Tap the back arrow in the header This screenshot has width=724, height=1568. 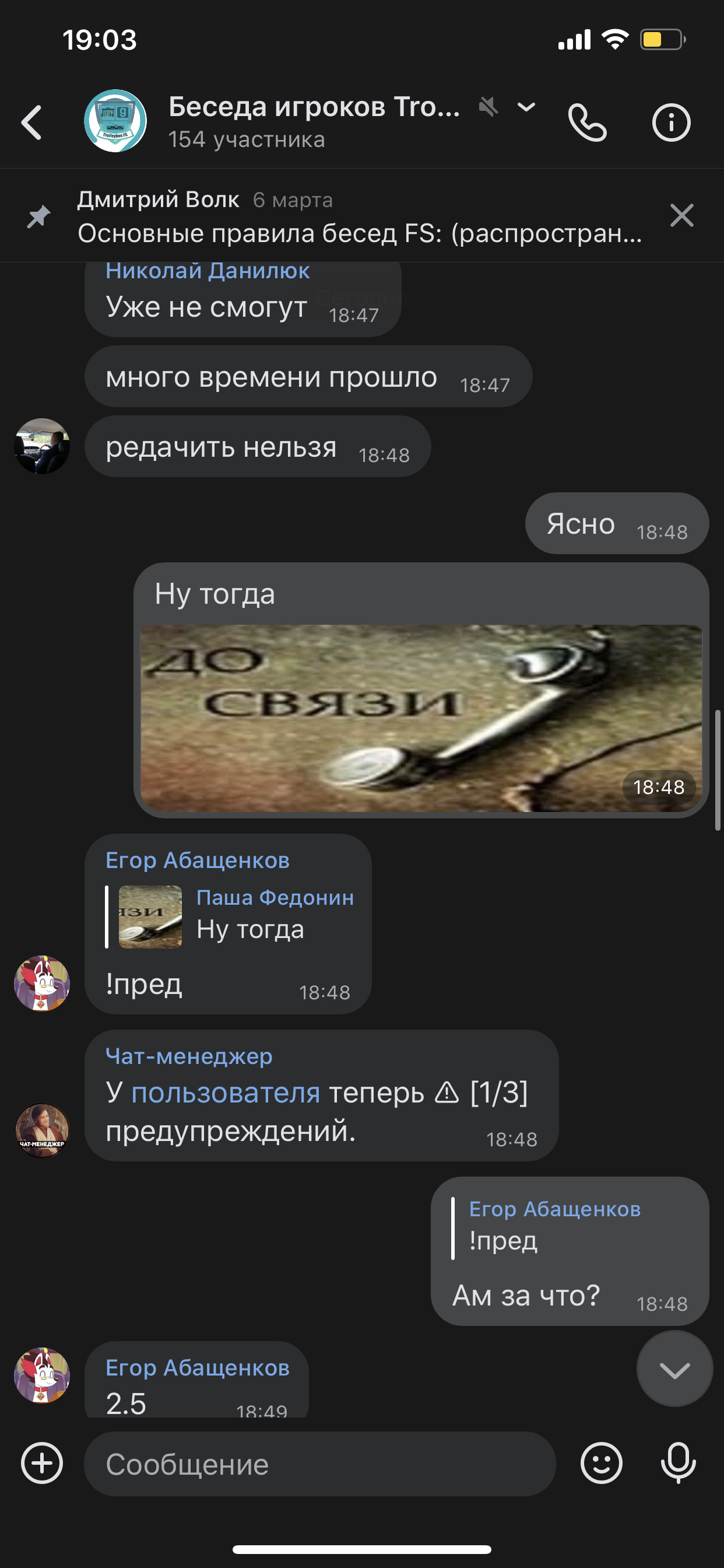pos(31,123)
